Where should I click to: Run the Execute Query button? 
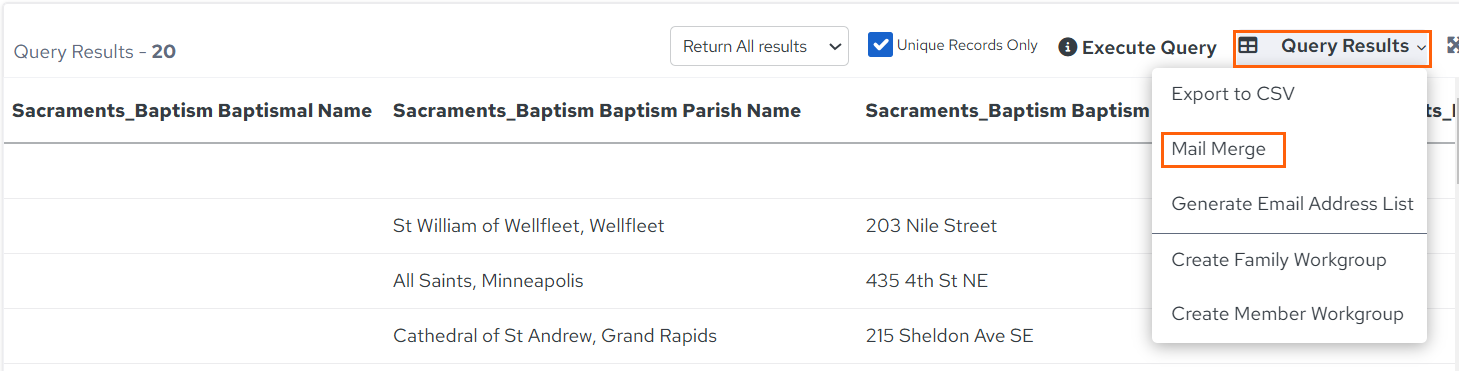(x=1138, y=47)
